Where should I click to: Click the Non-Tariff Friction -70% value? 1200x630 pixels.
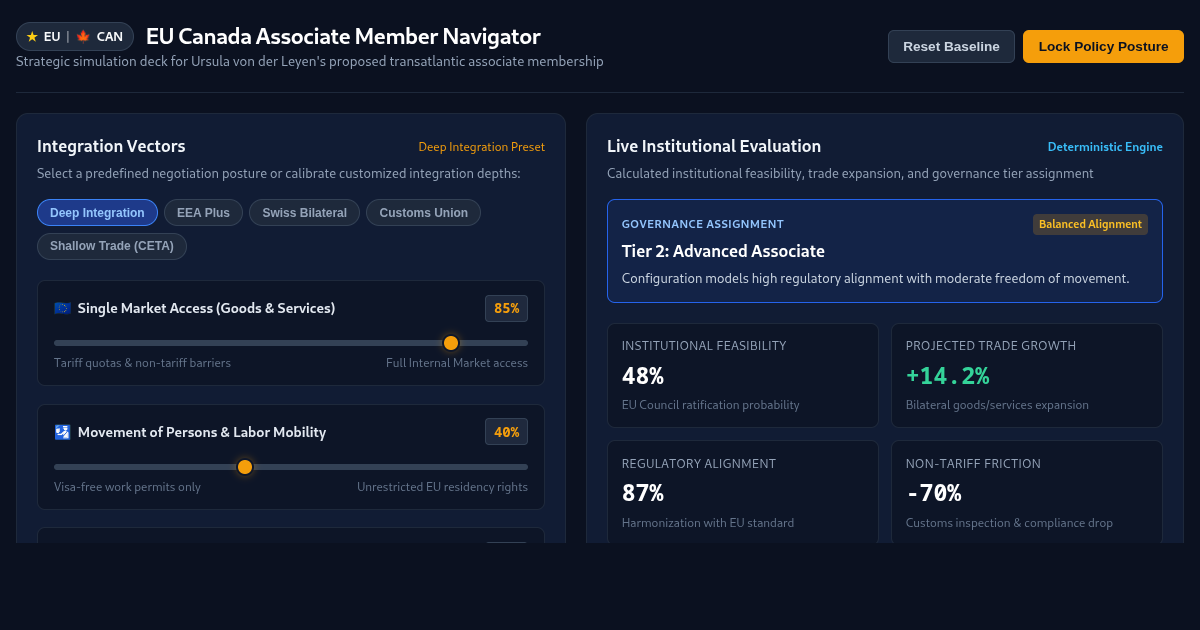click(x=933, y=493)
